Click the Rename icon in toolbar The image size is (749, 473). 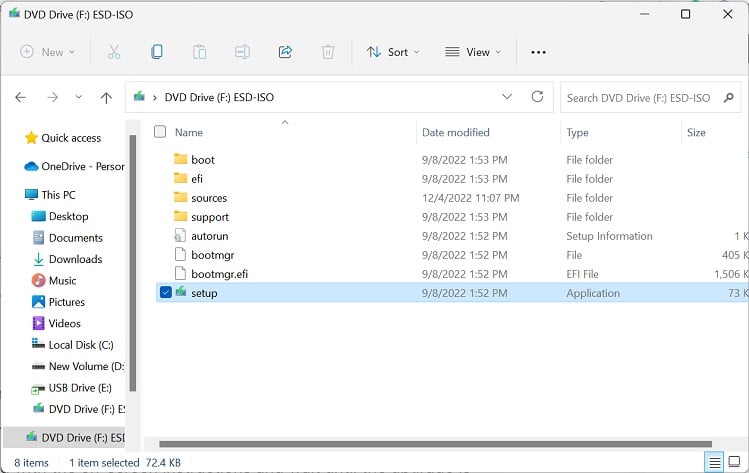[x=242, y=52]
